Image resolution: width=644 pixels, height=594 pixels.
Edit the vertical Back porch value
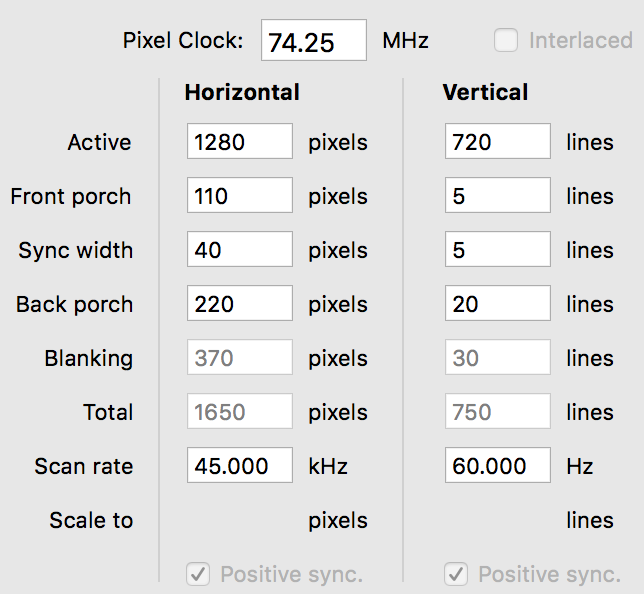pyautogui.click(x=497, y=304)
